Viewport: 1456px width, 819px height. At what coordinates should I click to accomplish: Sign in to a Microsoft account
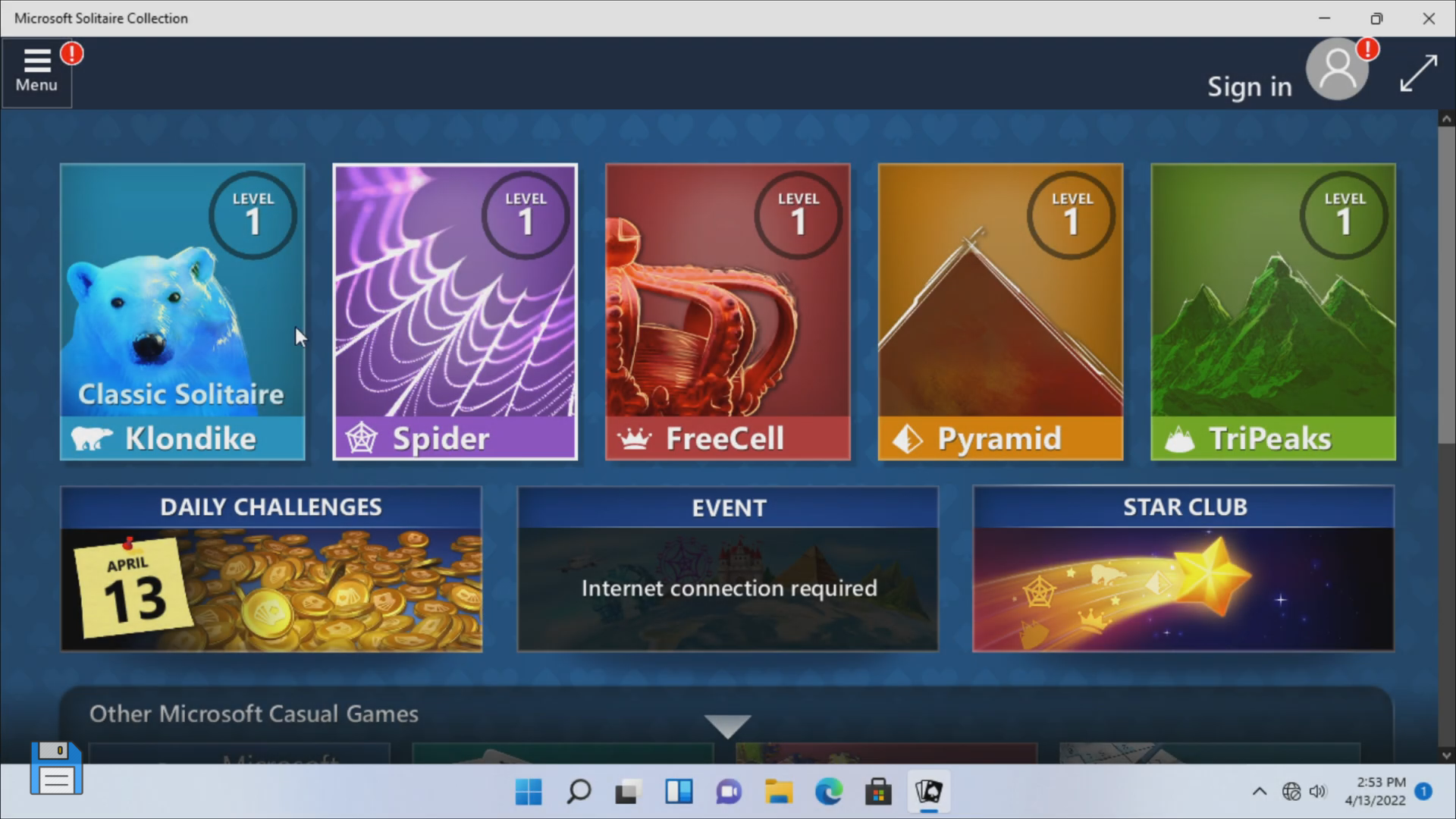(x=1248, y=86)
